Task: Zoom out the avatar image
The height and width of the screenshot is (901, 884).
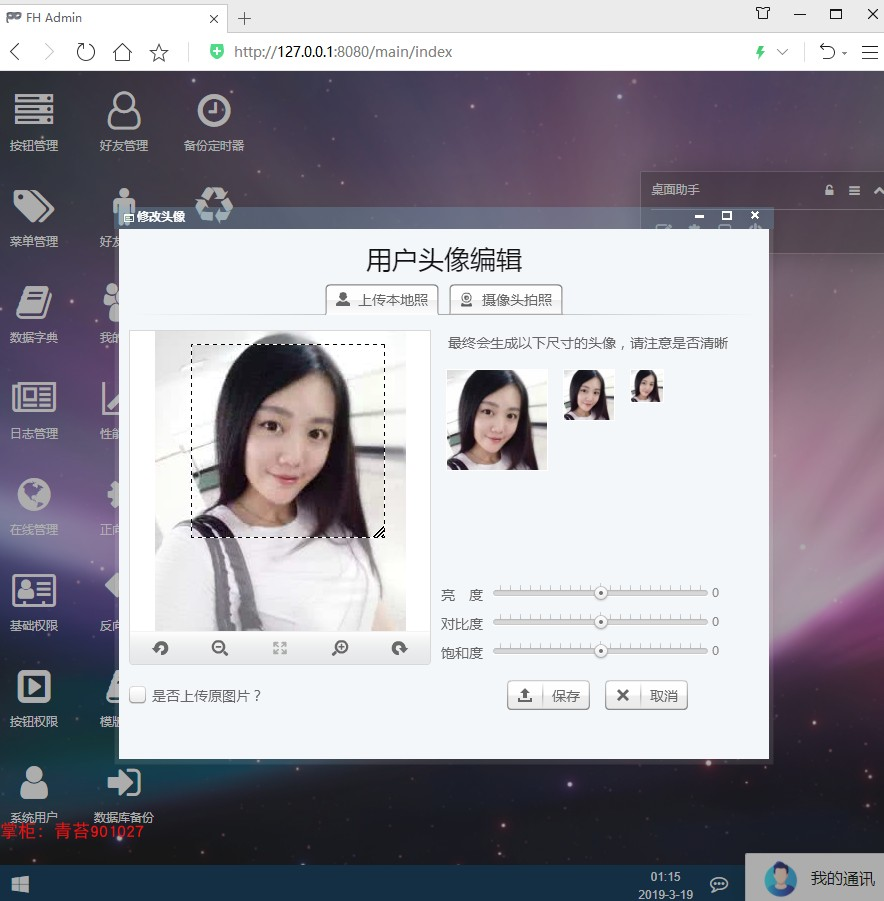Action: [220, 649]
